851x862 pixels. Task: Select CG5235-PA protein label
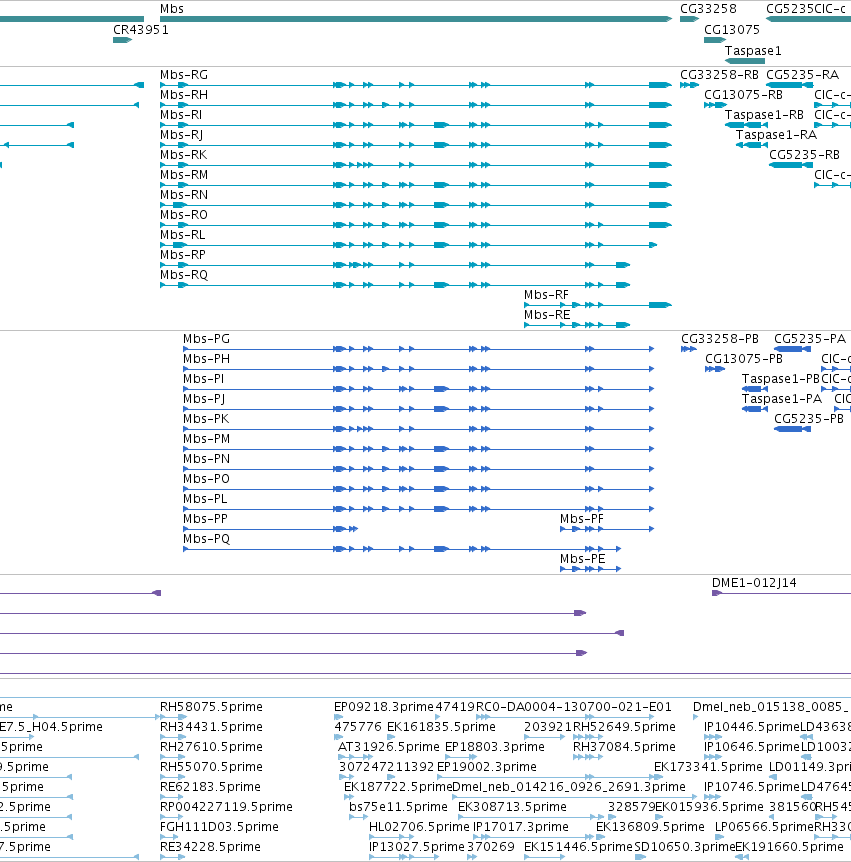coord(810,339)
